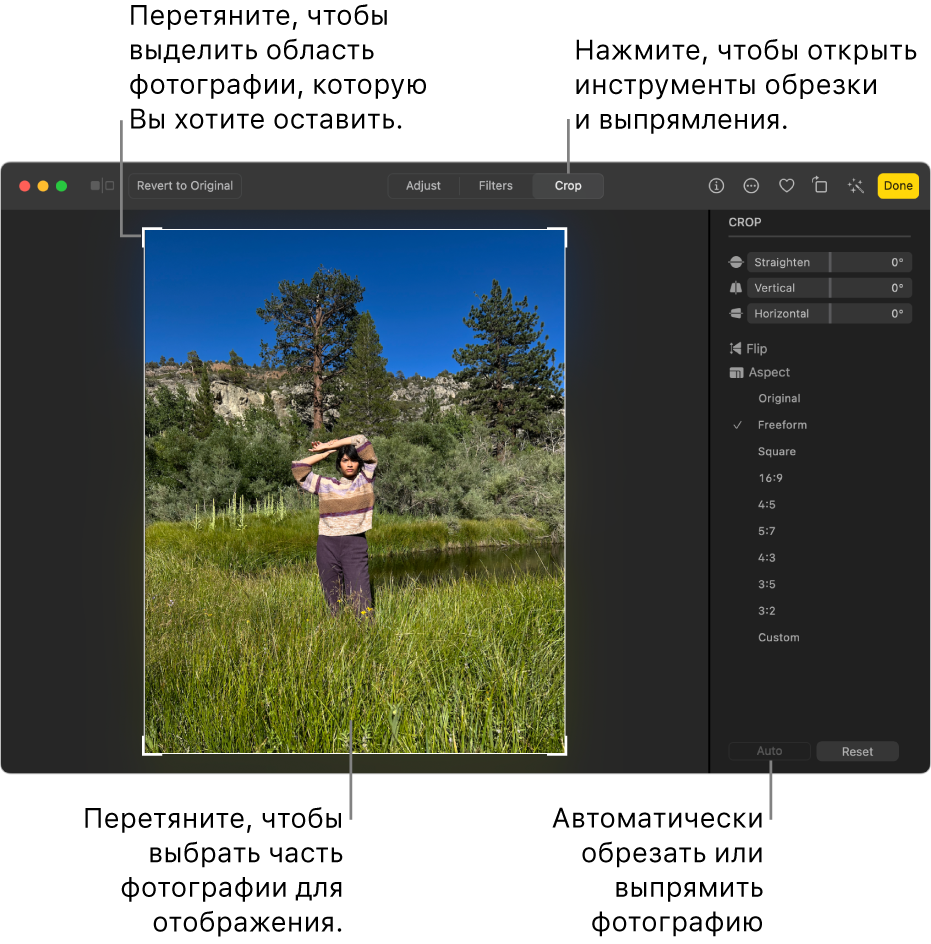Viewport: 931px width, 944px height.
Task: Click the Vertical perspective icon
Action: [736, 288]
